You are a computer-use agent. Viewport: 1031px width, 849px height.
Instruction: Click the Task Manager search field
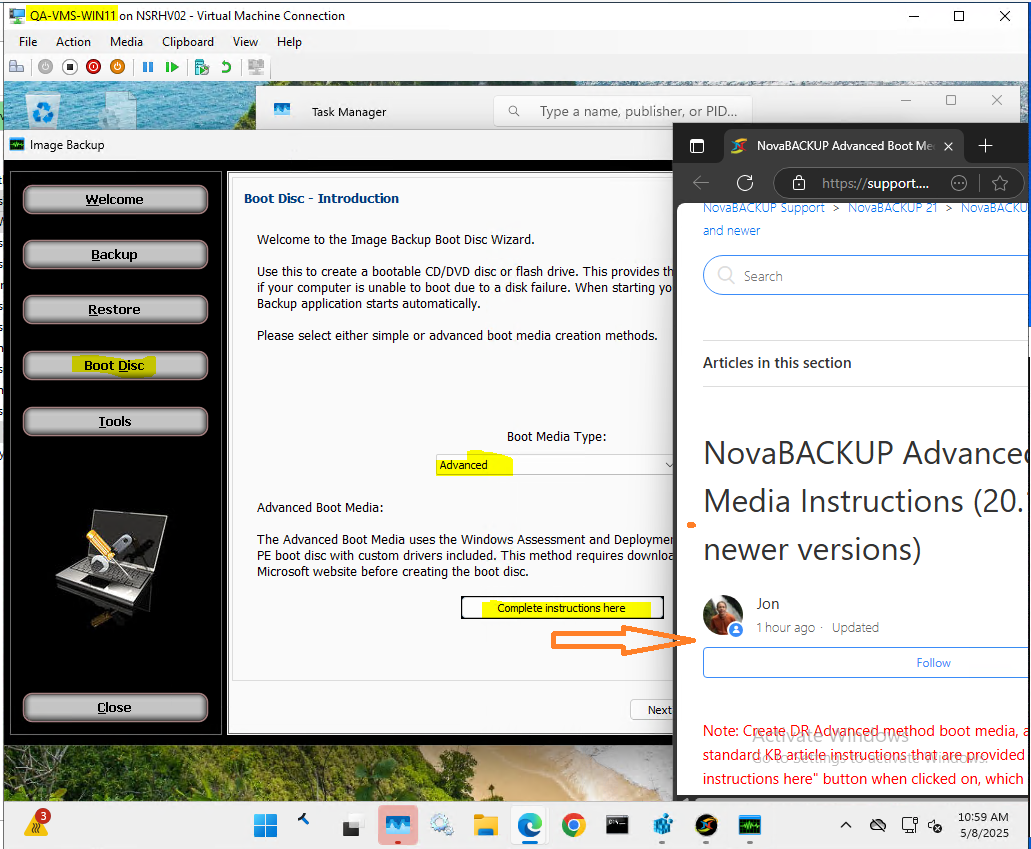[623, 111]
